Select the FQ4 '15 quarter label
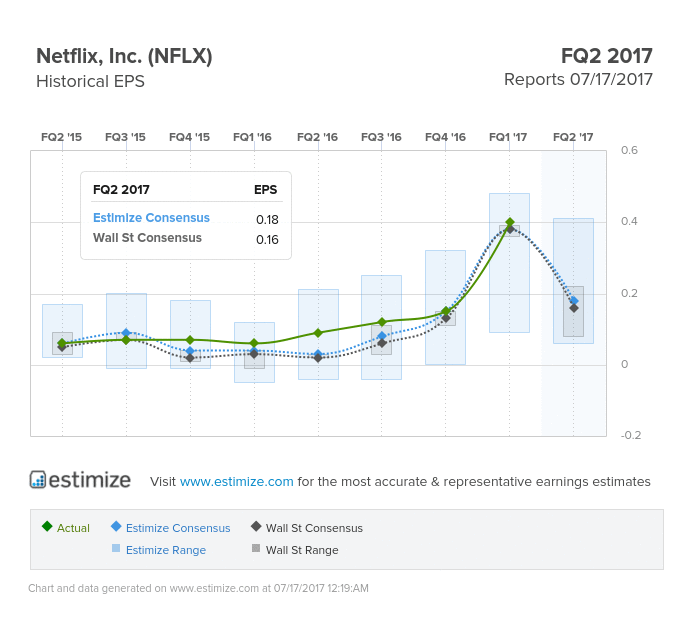Viewport: 685px width, 620px height. tap(189, 137)
